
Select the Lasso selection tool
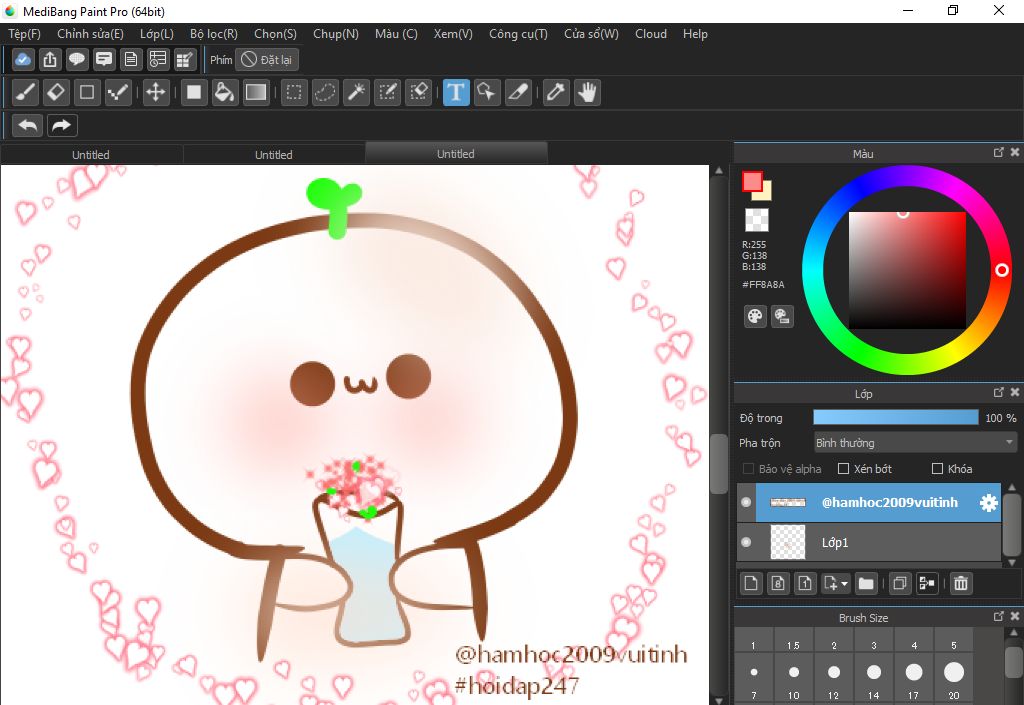[325, 92]
